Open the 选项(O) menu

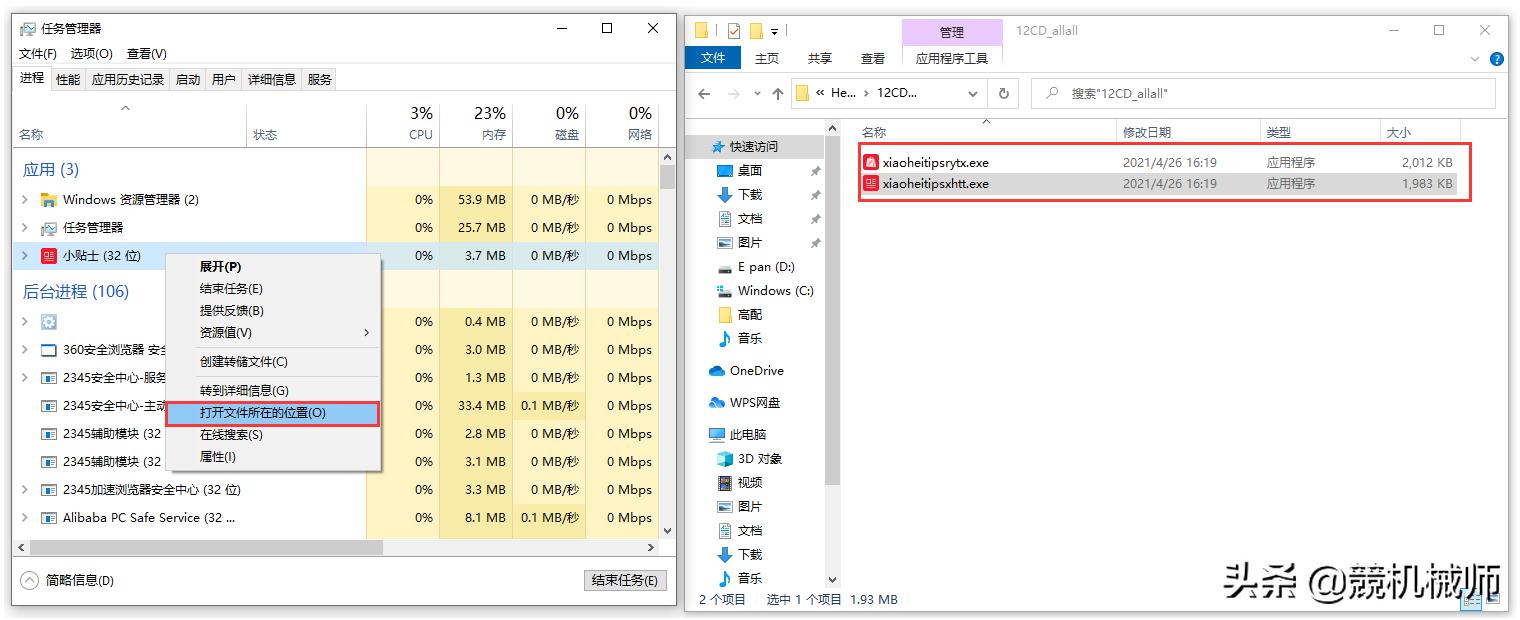[92, 54]
